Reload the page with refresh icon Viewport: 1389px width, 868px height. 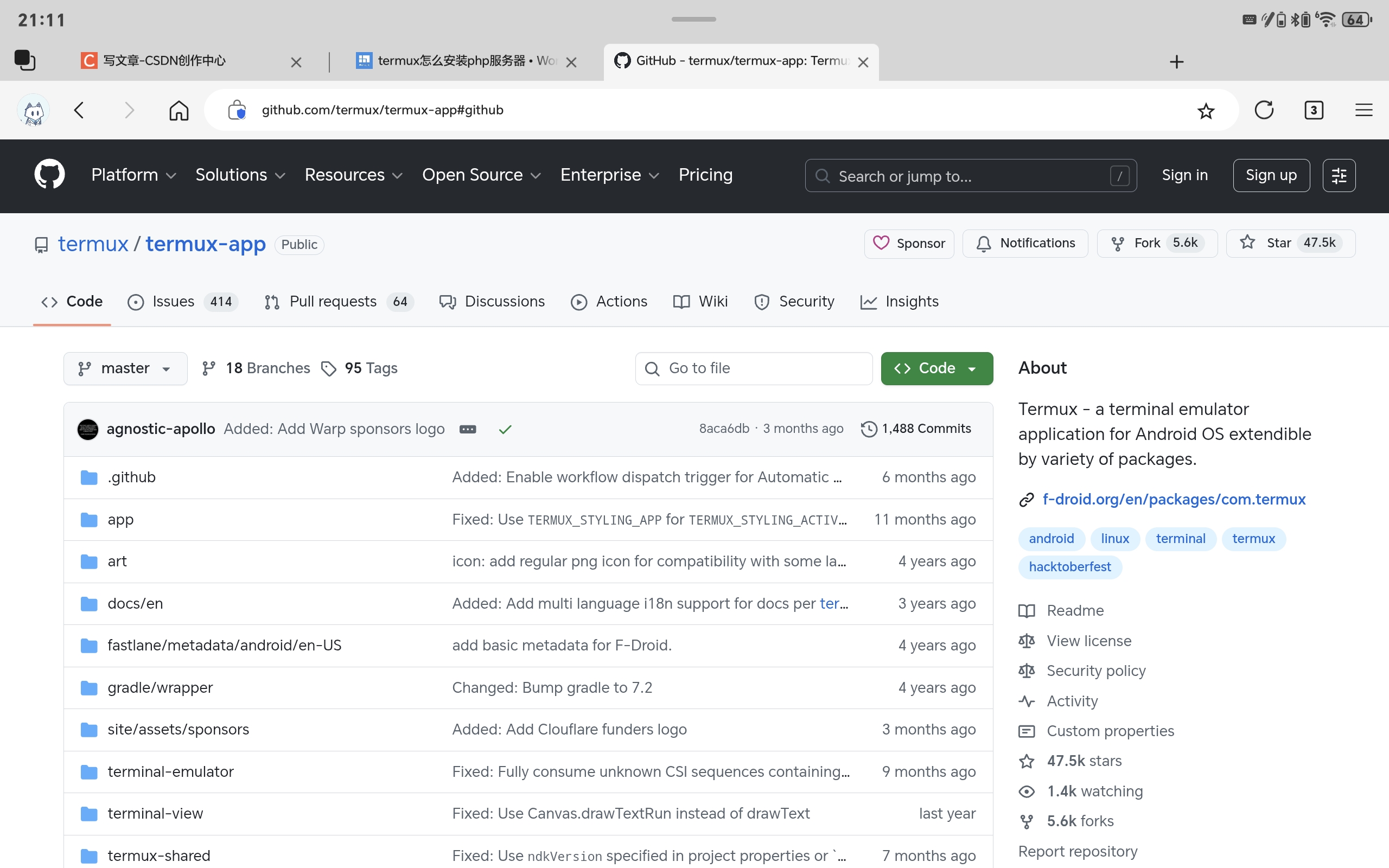click(1263, 110)
